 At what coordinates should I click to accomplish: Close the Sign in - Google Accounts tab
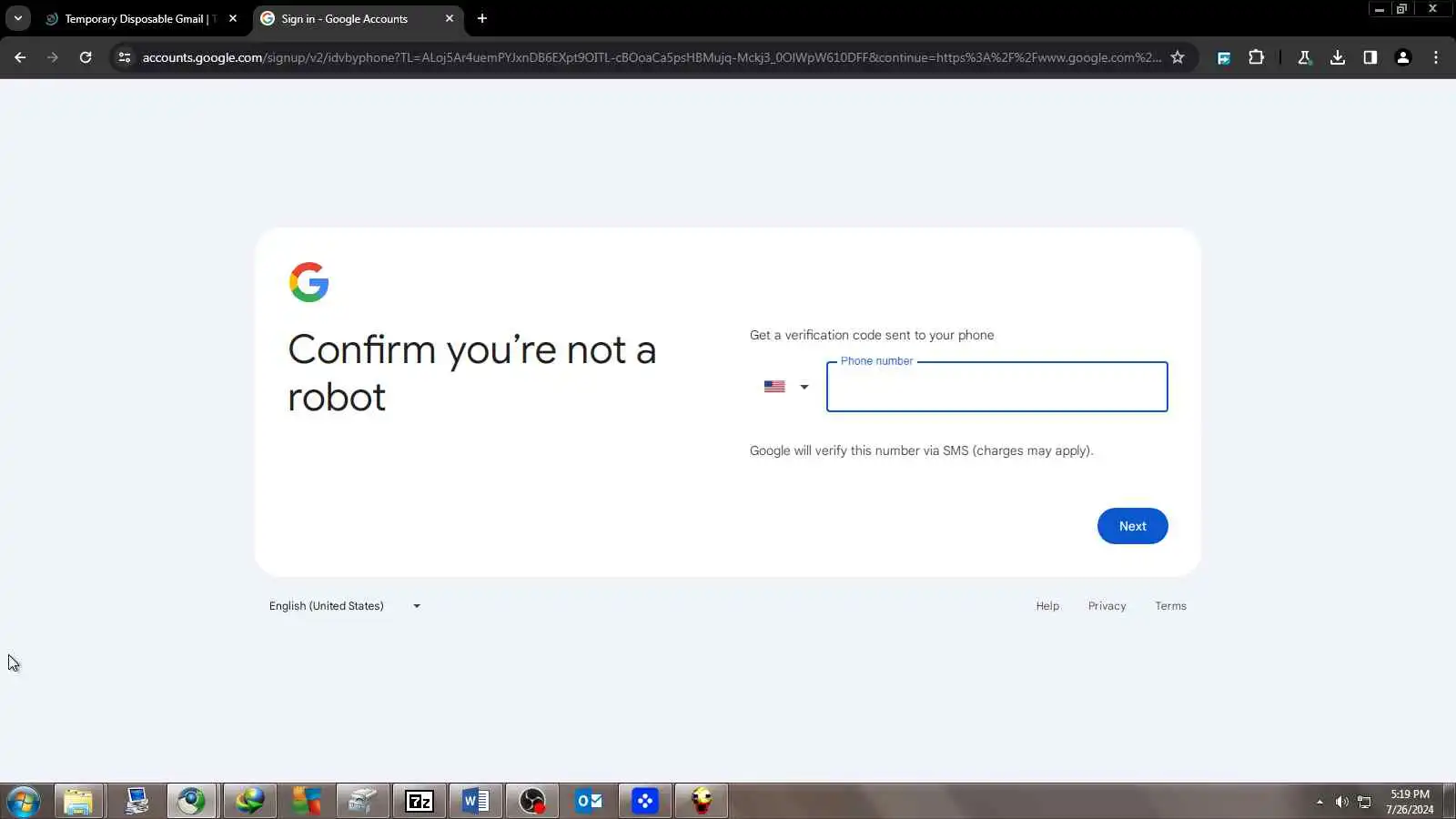click(x=450, y=18)
